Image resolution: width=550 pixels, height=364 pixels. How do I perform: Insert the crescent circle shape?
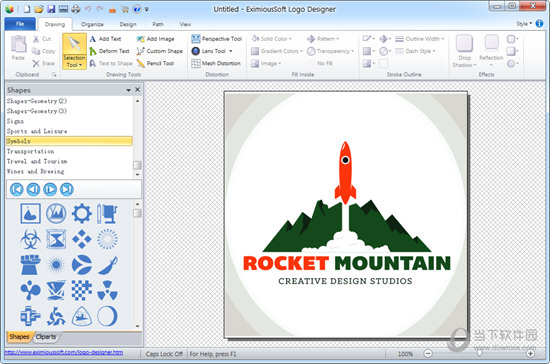pos(107,316)
